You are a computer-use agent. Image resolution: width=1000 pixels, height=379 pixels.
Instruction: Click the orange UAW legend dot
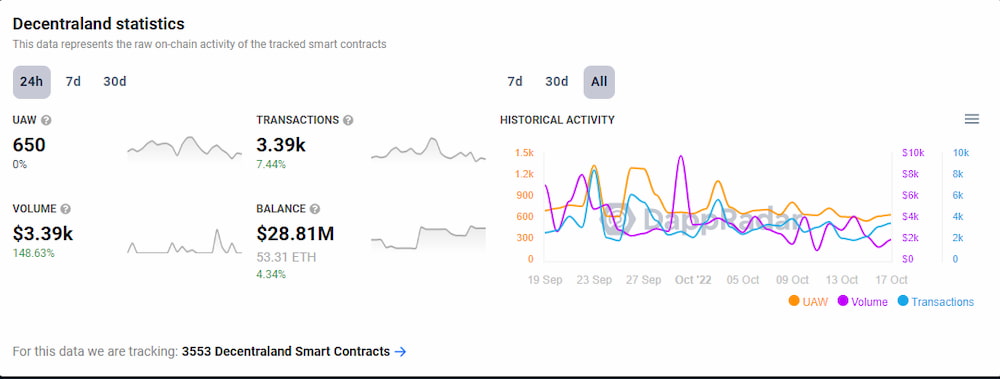(794, 301)
